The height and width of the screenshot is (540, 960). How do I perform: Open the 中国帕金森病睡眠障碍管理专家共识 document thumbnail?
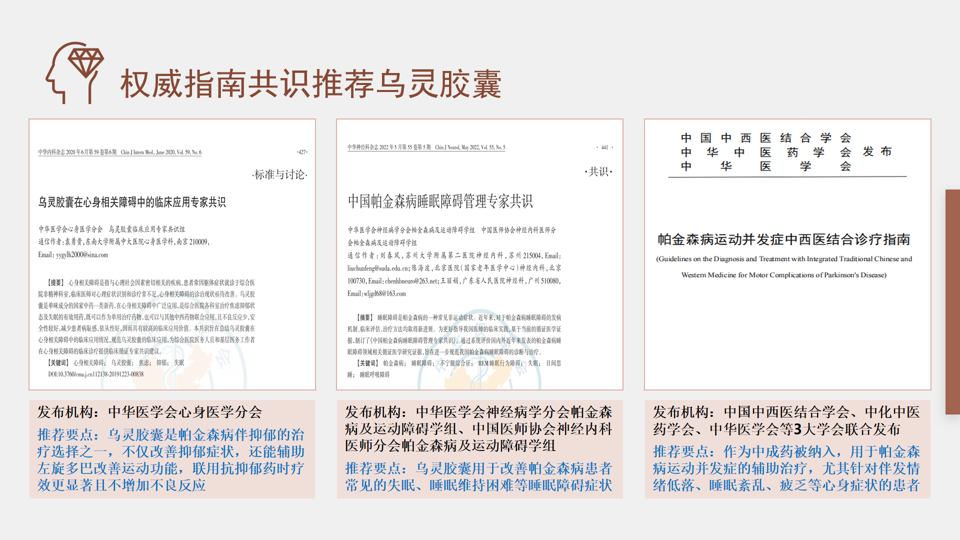click(x=479, y=254)
